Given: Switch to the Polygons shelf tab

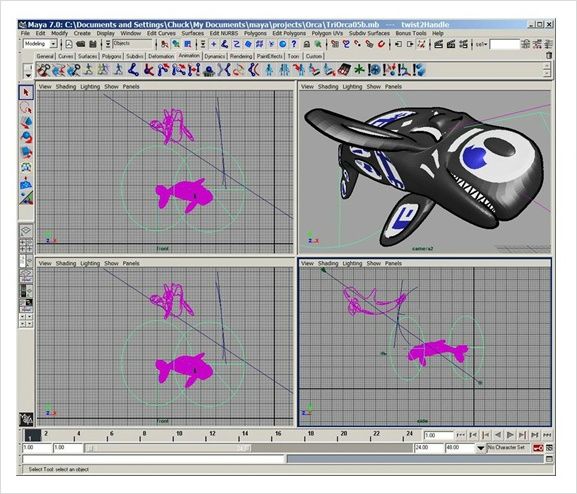Looking at the screenshot, I should click(x=111, y=56).
